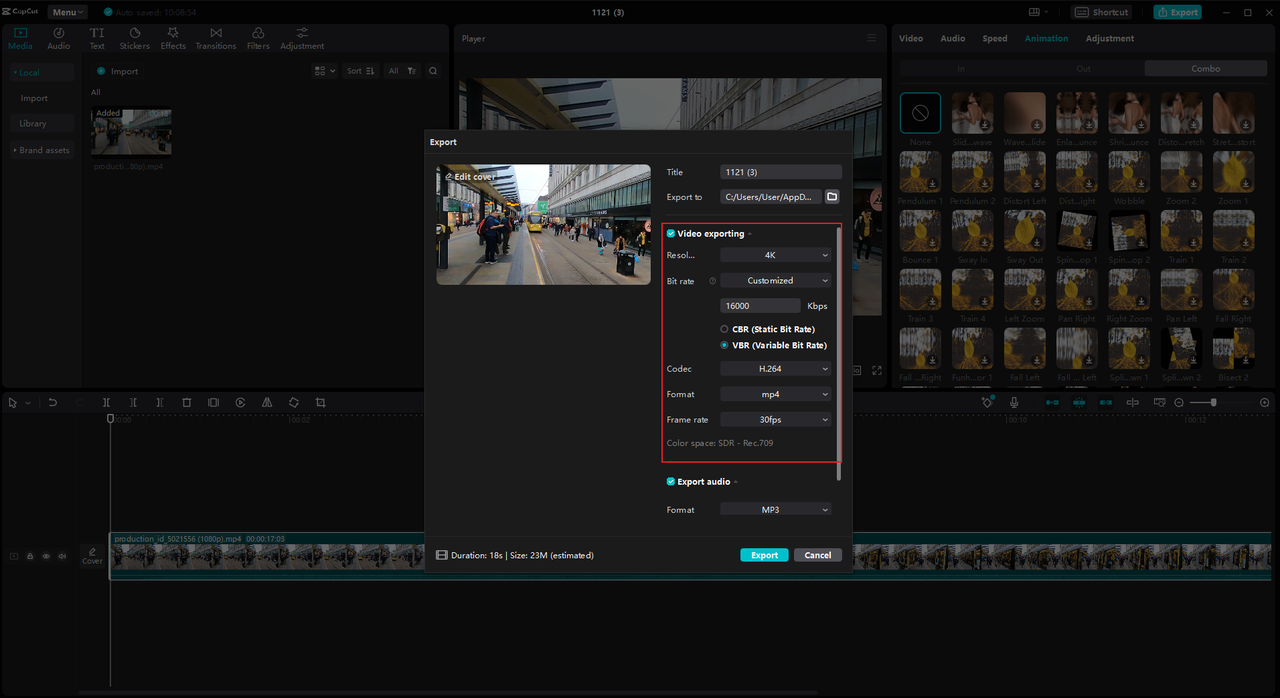Open the Codec dropdown showing H.264

click(x=776, y=369)
